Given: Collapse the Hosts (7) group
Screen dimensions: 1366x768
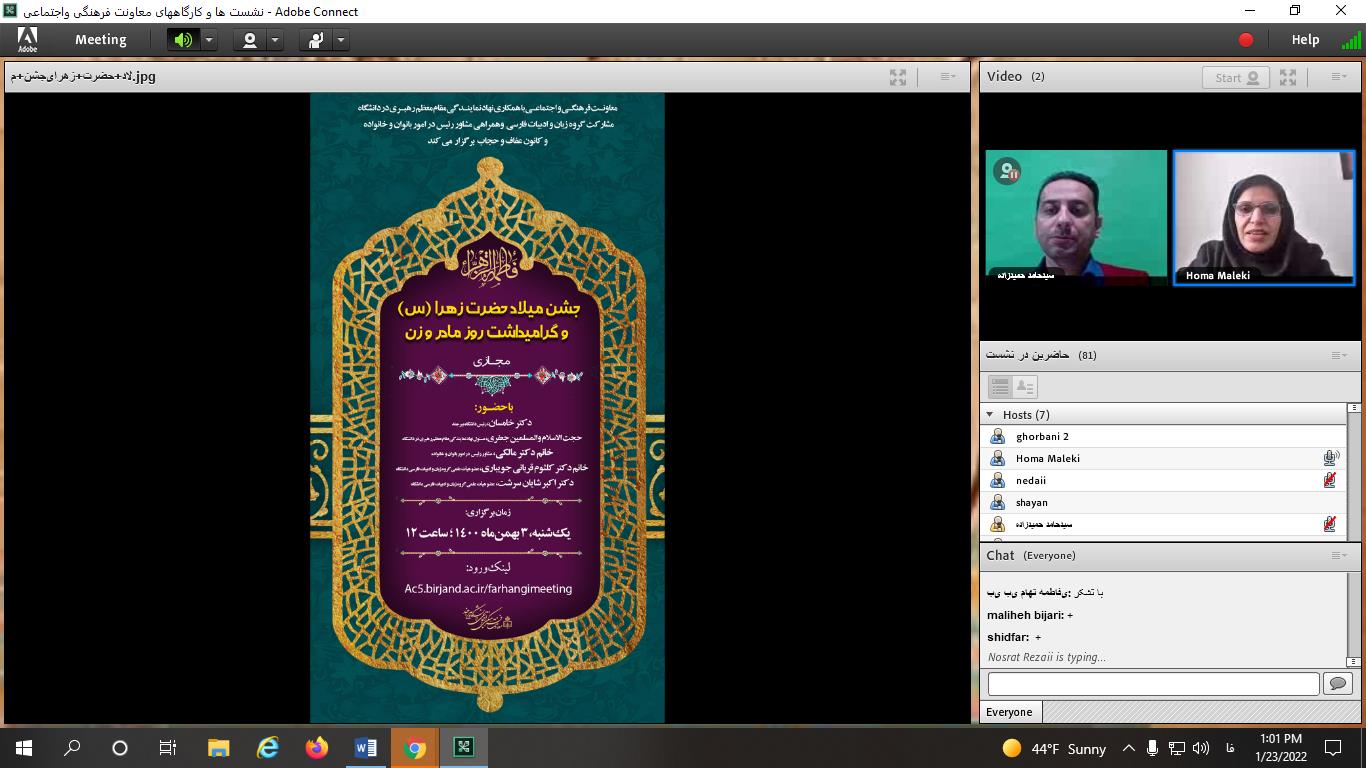Looking at the screenshot, I should pyautogui.click(x=990, y=415).
